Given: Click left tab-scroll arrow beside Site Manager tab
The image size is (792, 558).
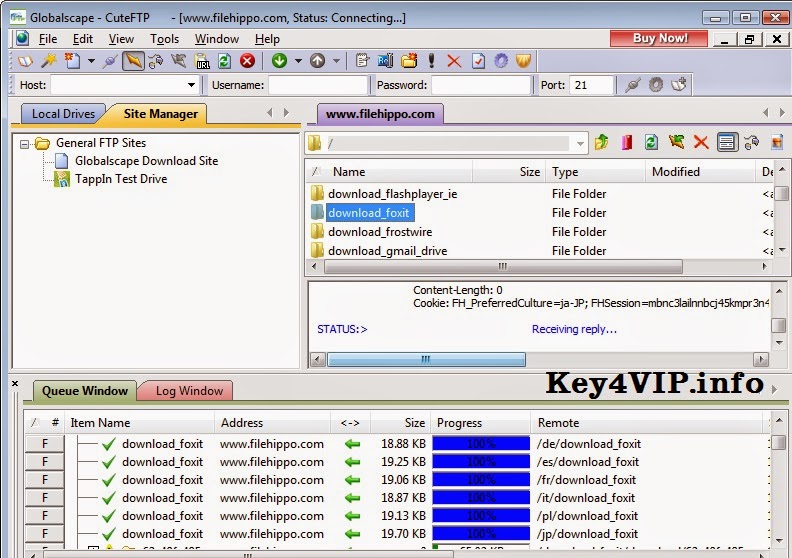Looking at the screenshot, I should (x=270, y=113).
